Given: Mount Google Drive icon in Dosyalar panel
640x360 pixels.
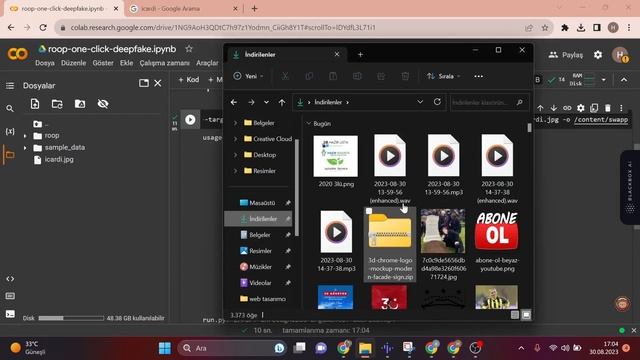Looking at the screenshot, I should 80,104.
